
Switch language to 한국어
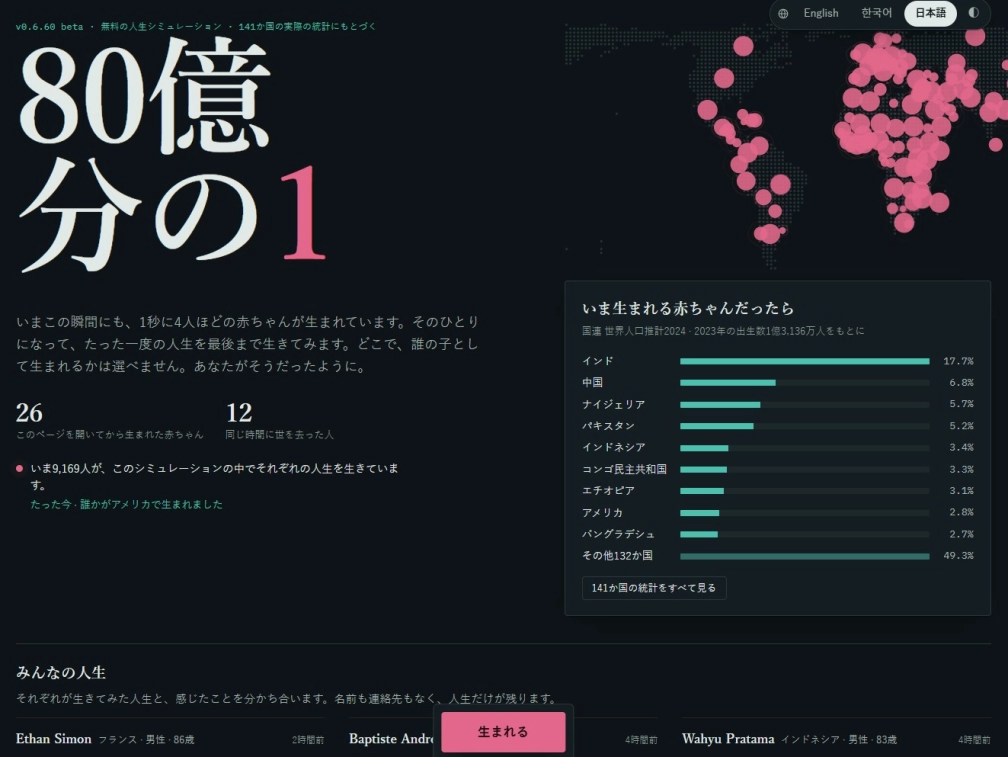click(x=877, y=13)
